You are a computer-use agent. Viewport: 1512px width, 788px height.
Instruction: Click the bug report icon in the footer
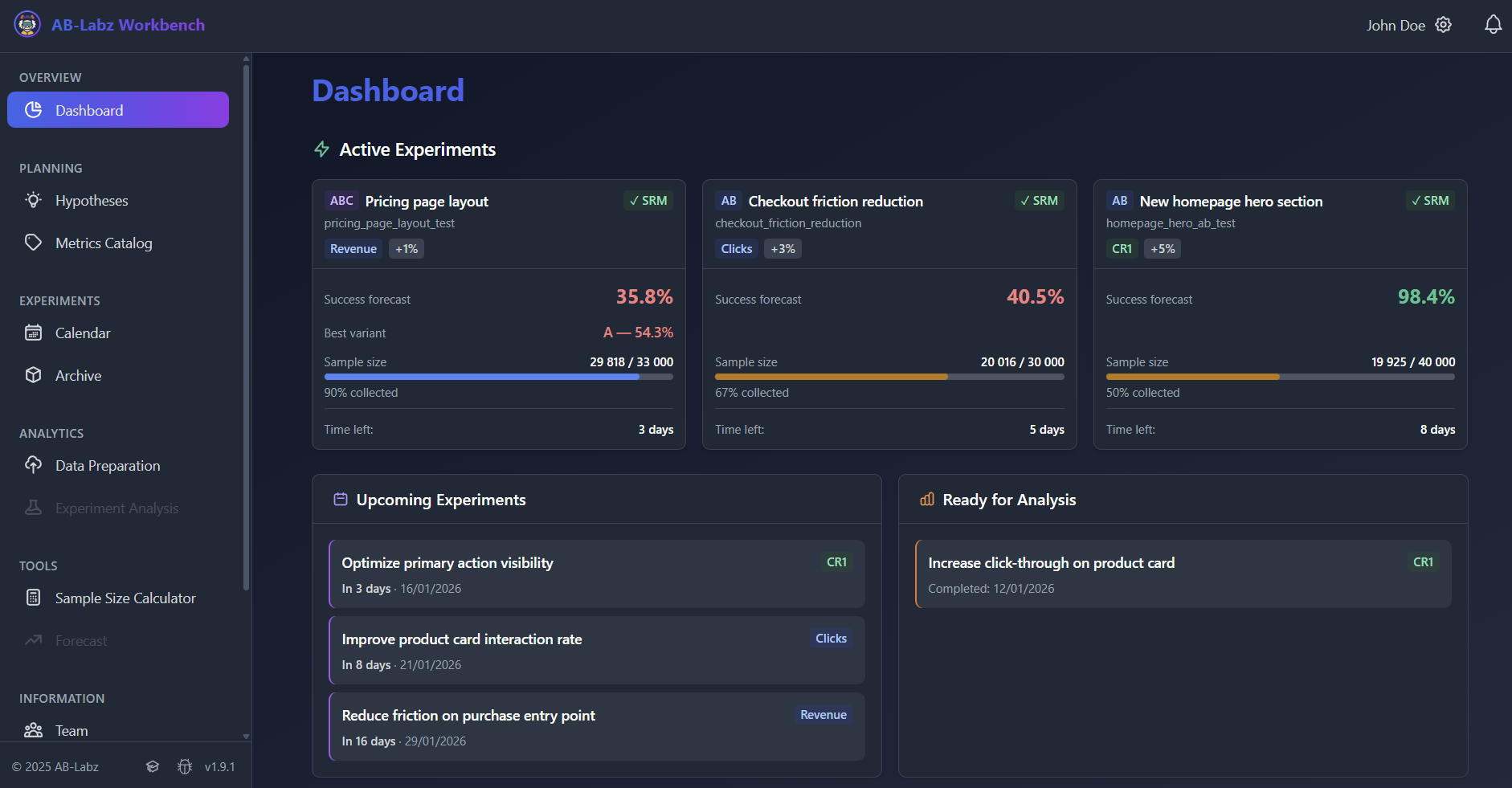[184, 766]
